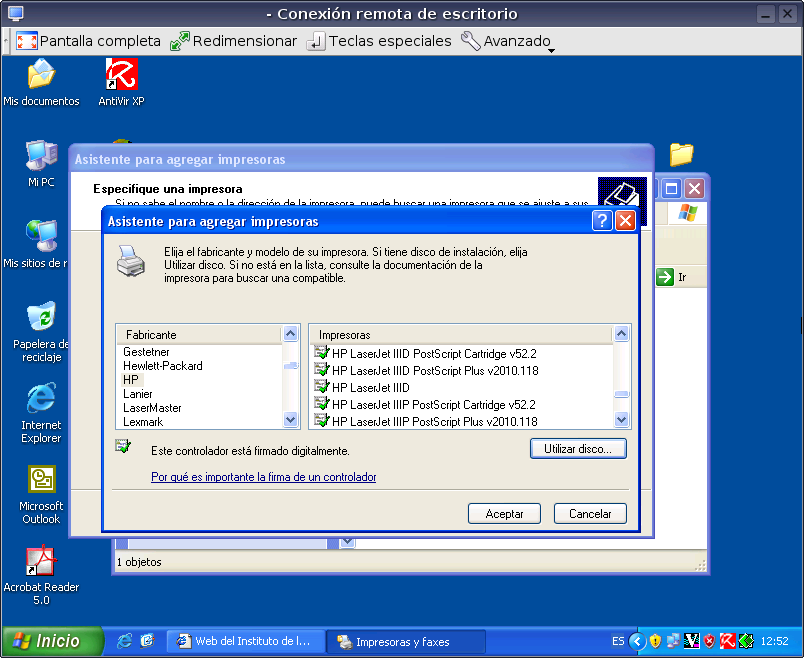Select the Mi PC desktop icon
The image size is (804, 658).
coord(41,164)
